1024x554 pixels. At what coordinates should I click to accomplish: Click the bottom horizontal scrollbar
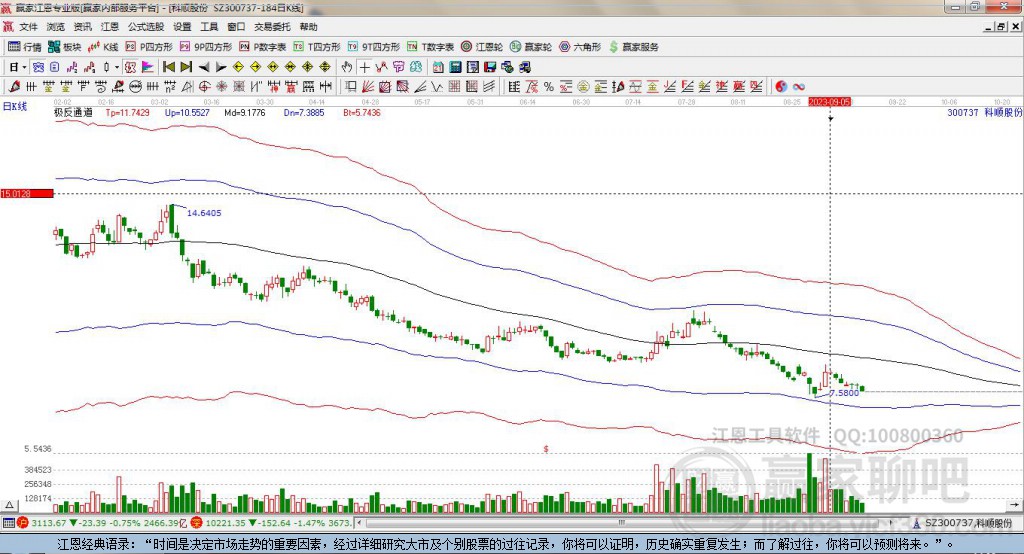coord(622,523)
